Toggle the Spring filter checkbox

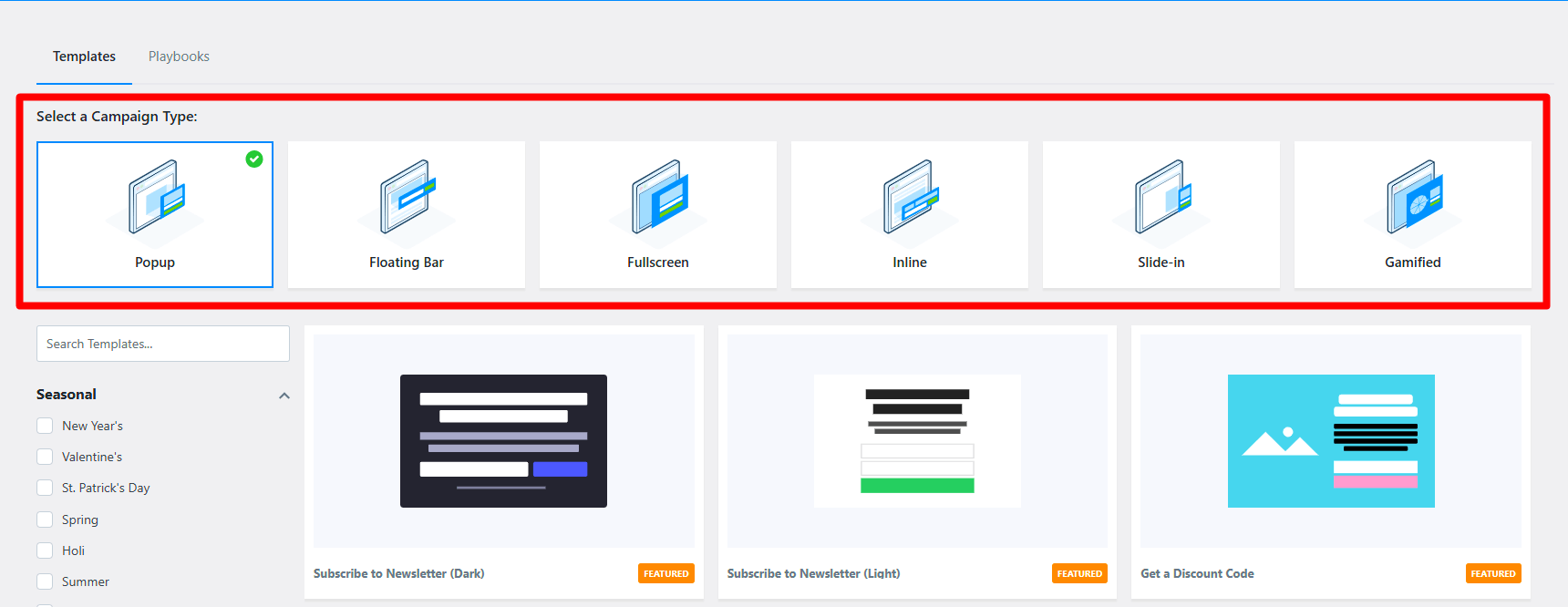pos(45,520)
